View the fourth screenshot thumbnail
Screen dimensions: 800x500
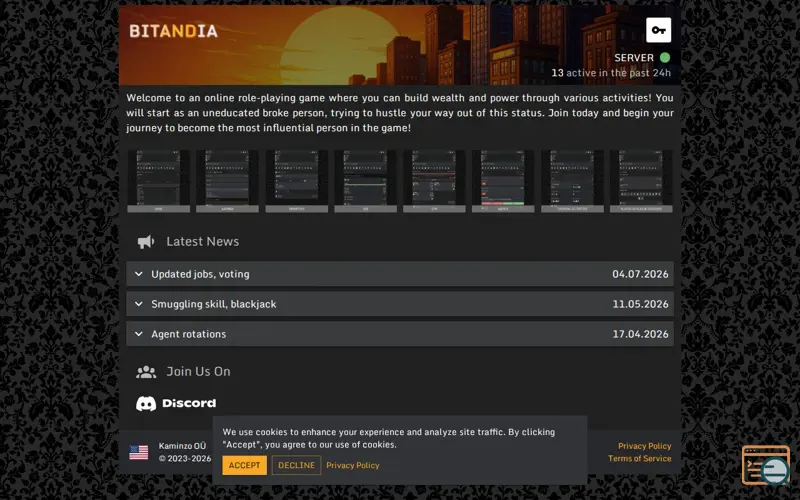point(365,181)
